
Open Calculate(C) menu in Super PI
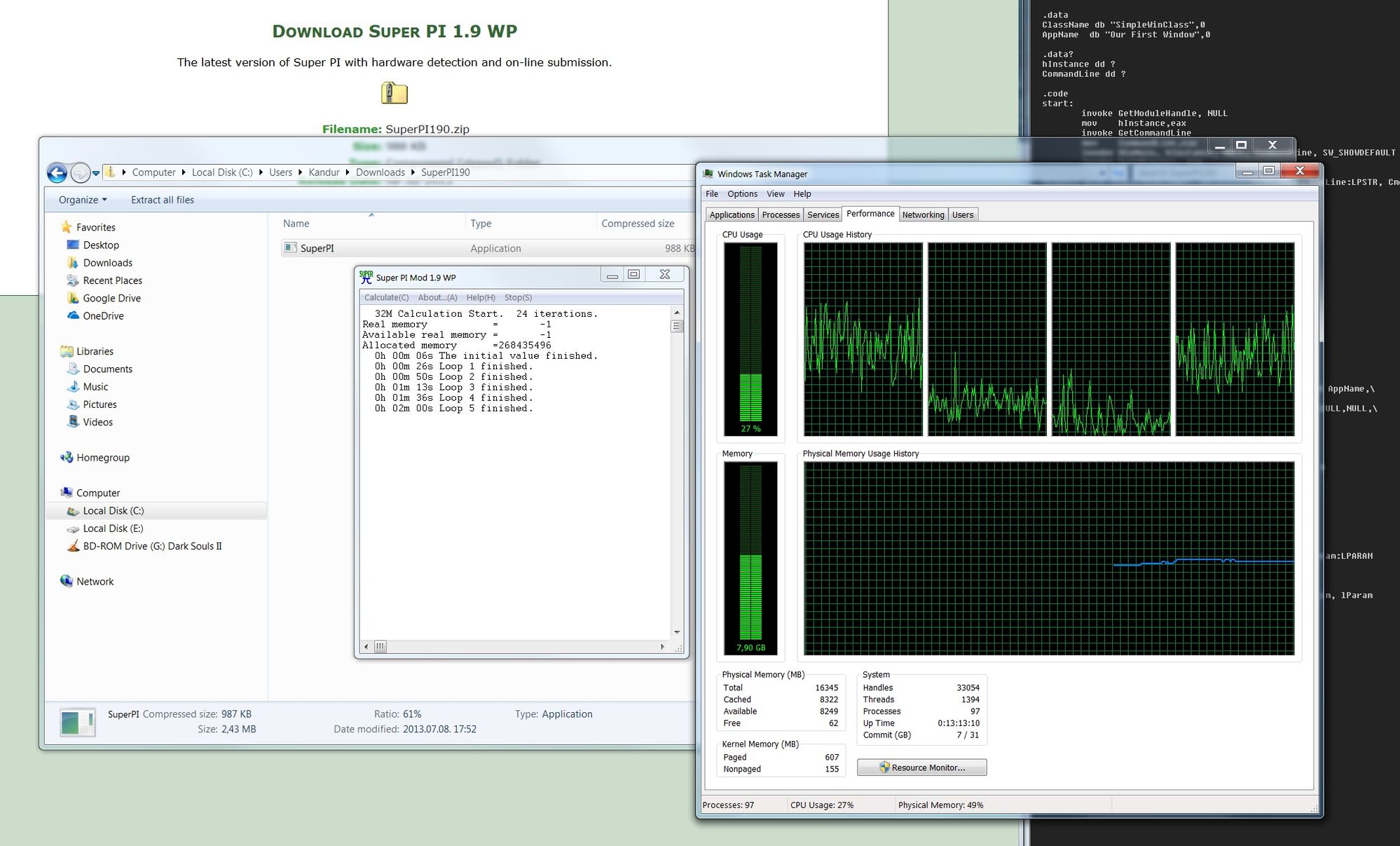tap(386, 297)
